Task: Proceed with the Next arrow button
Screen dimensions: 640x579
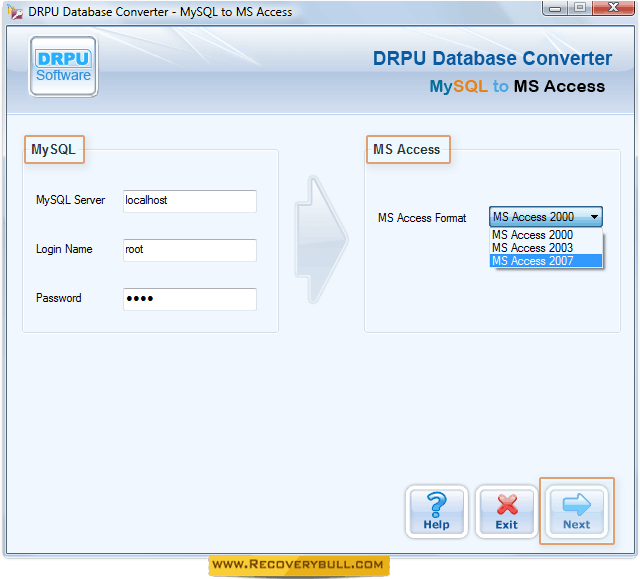Action: [576, 512]
